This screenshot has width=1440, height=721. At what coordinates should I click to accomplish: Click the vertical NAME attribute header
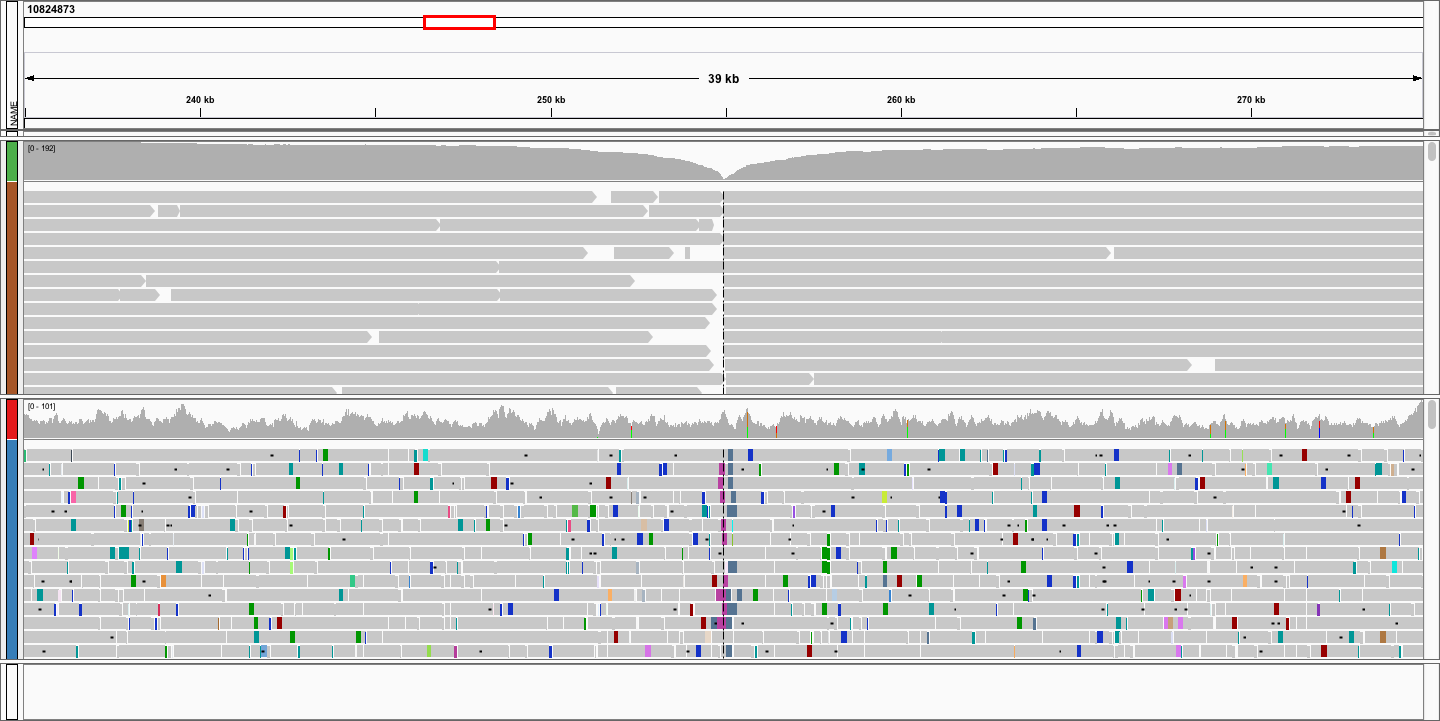coord(14,113)
